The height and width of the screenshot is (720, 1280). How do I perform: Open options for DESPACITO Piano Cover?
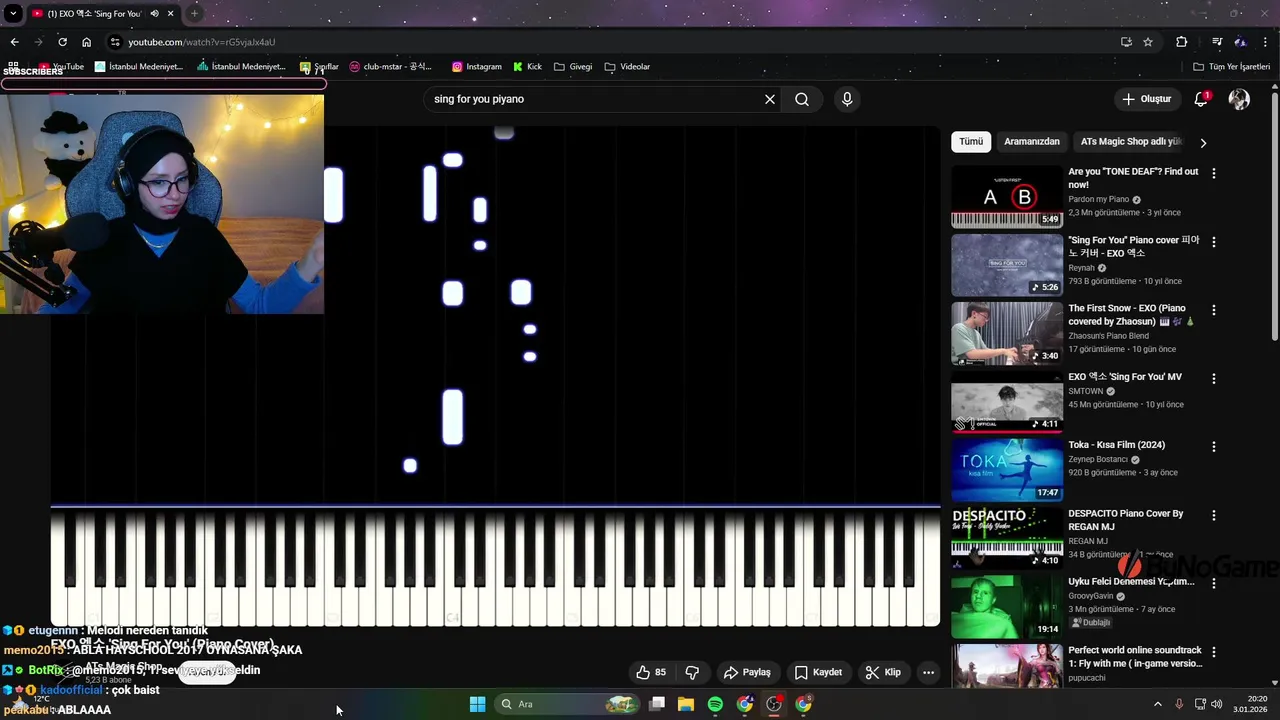tap(1214, 515)
